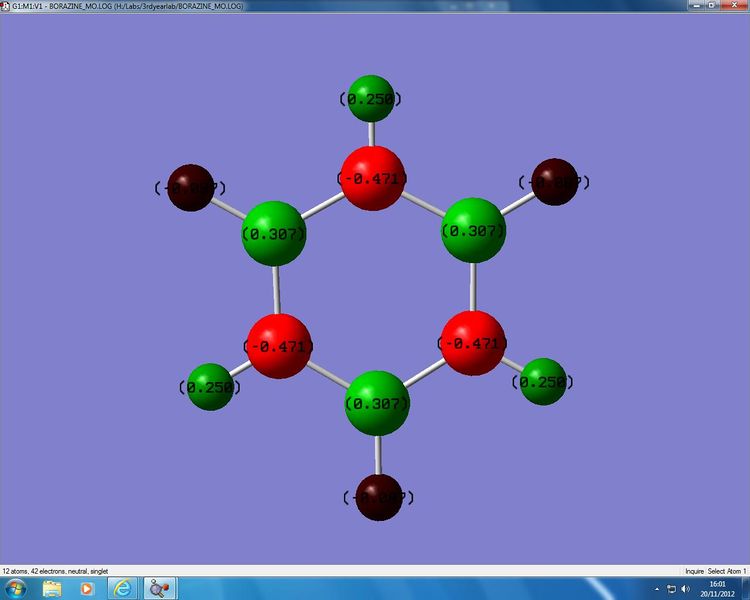
Task: Select upper-right green boron atom (0.307)
Action: pyautogui.click(x=473, y=231)
